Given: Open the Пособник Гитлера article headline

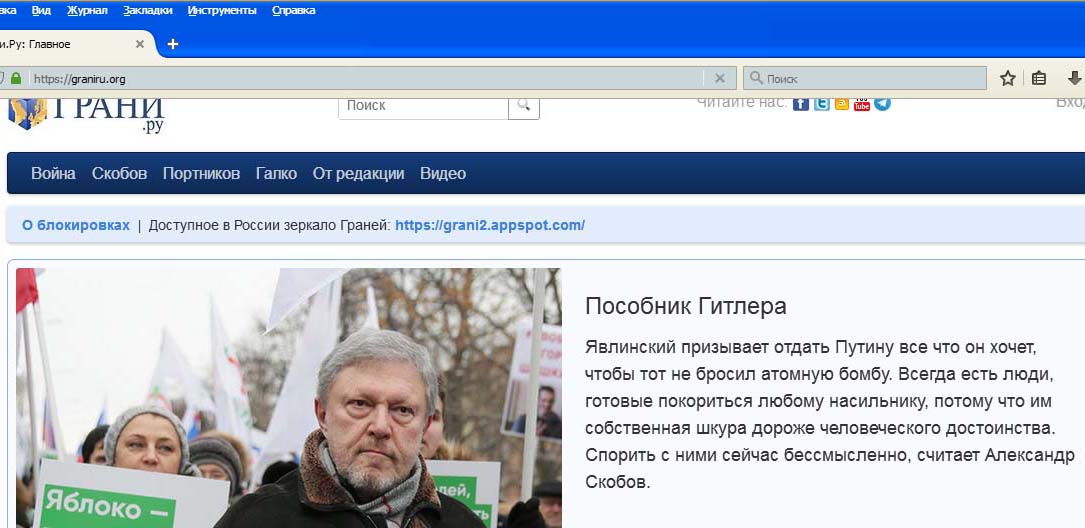Looking at the screenshot, I should (686, 306).
